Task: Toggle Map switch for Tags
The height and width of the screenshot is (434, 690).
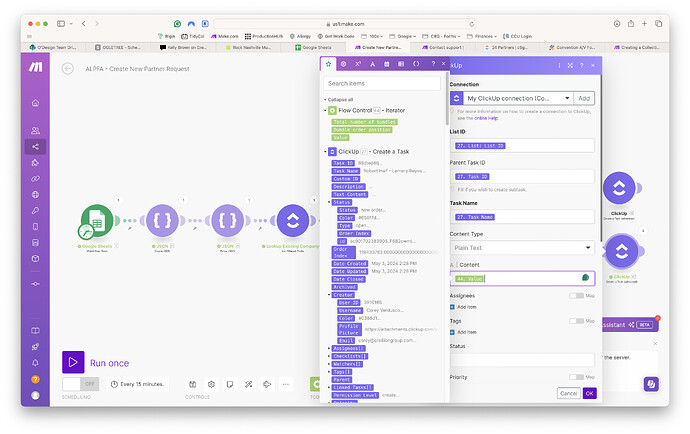Action: click(576, 321)
